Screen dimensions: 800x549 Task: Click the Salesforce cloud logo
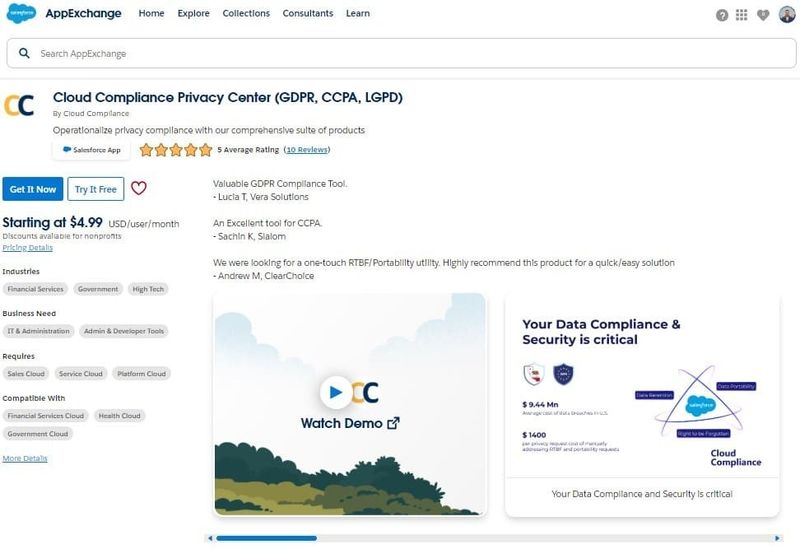[x=21, y=13]
